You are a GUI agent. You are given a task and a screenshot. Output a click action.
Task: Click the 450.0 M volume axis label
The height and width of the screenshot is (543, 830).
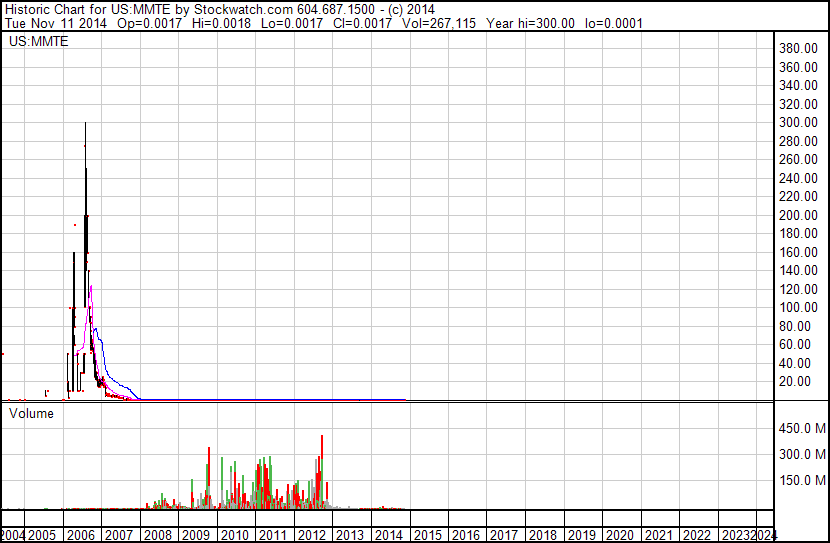(803, 429)
